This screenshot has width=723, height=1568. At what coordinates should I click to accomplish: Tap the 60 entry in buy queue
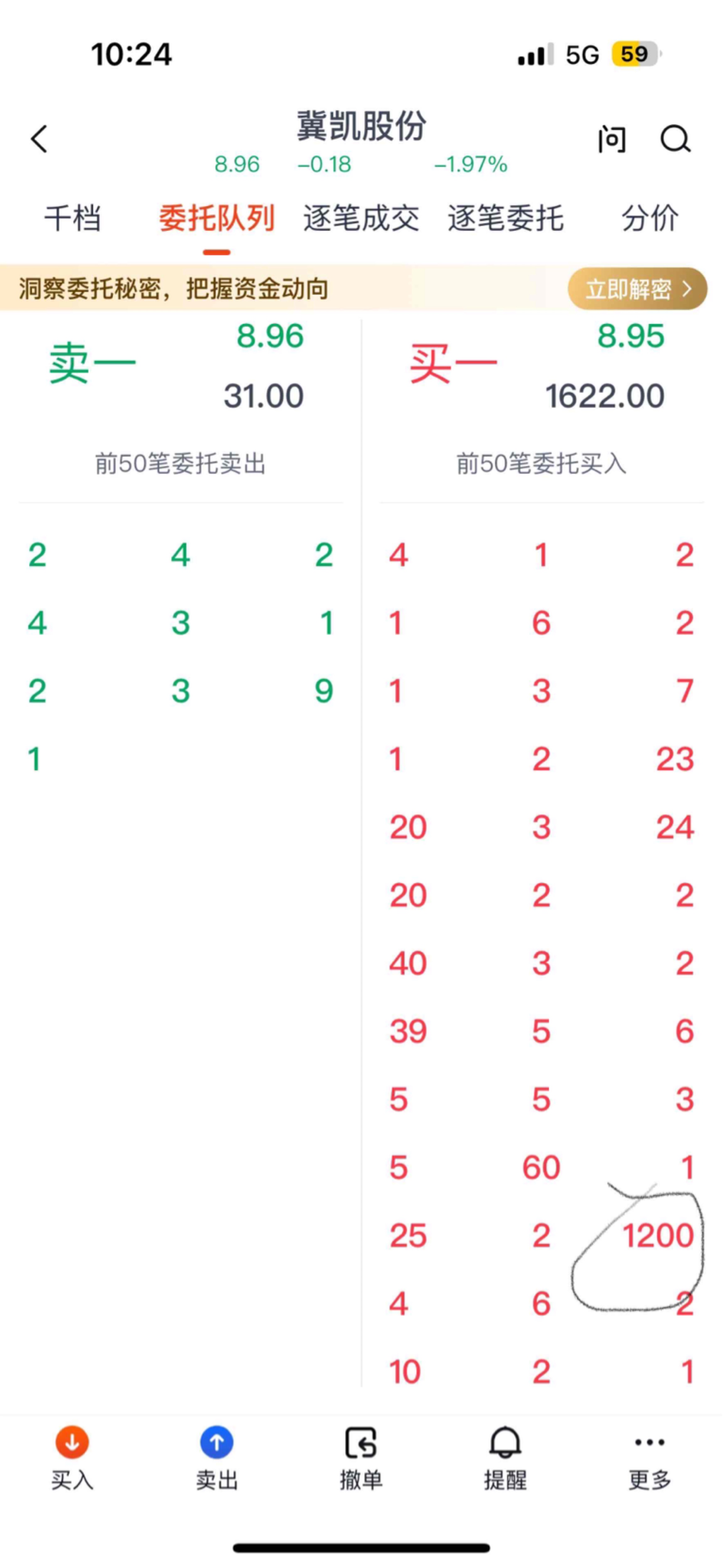(541, 1167)
